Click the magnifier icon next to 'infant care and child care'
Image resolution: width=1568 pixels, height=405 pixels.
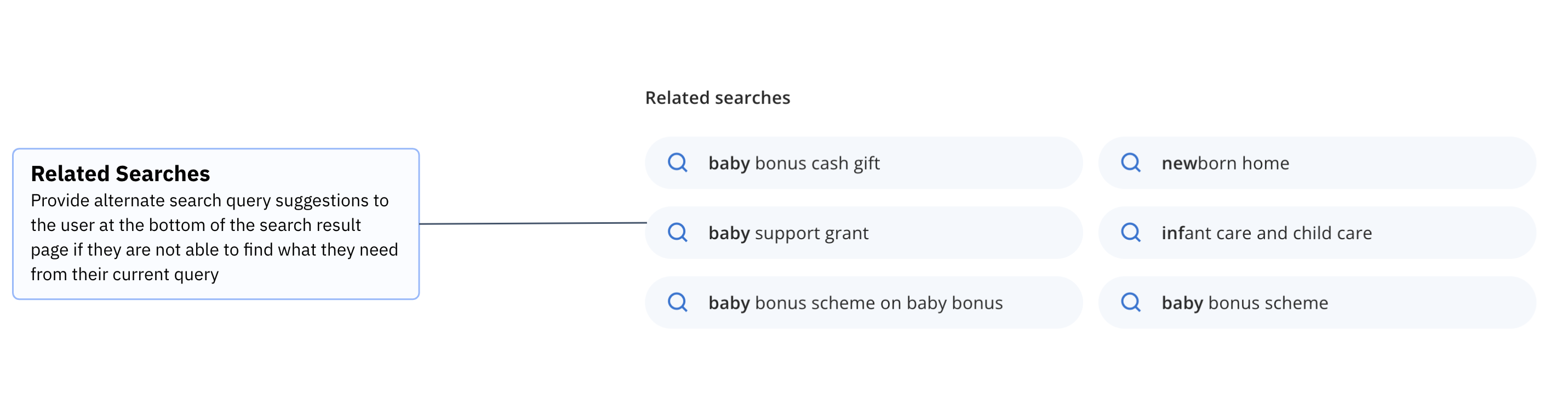[x=1131, y=232]
